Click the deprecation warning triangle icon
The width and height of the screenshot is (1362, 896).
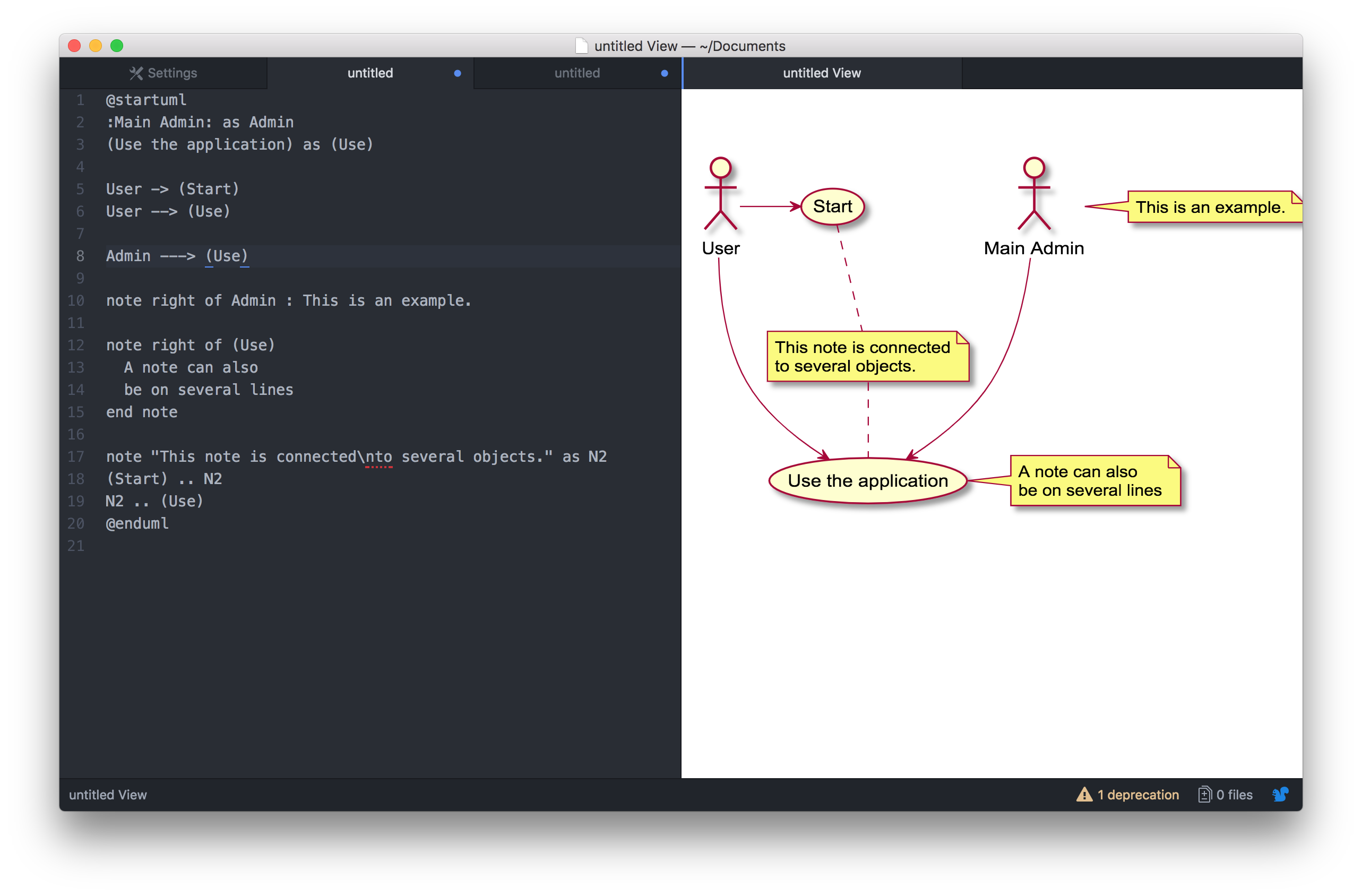click(x=1085, y=795)
